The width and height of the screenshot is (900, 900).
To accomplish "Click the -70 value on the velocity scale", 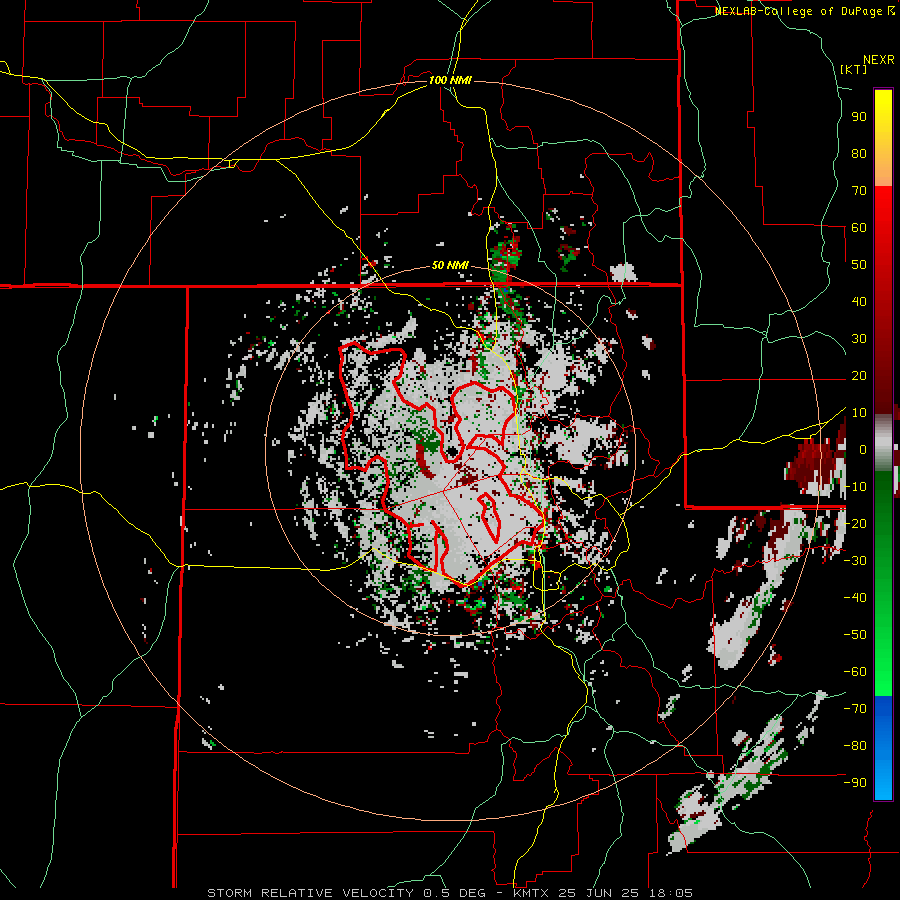I will 855,709.
